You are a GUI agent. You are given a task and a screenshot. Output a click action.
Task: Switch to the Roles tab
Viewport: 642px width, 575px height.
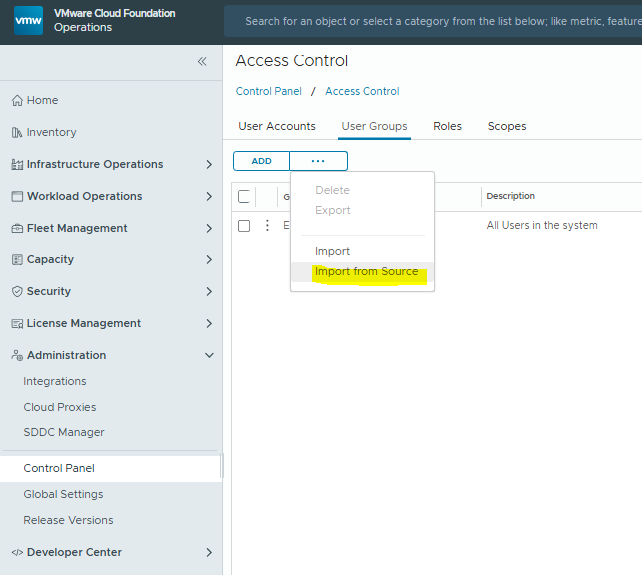click(447, 126)
